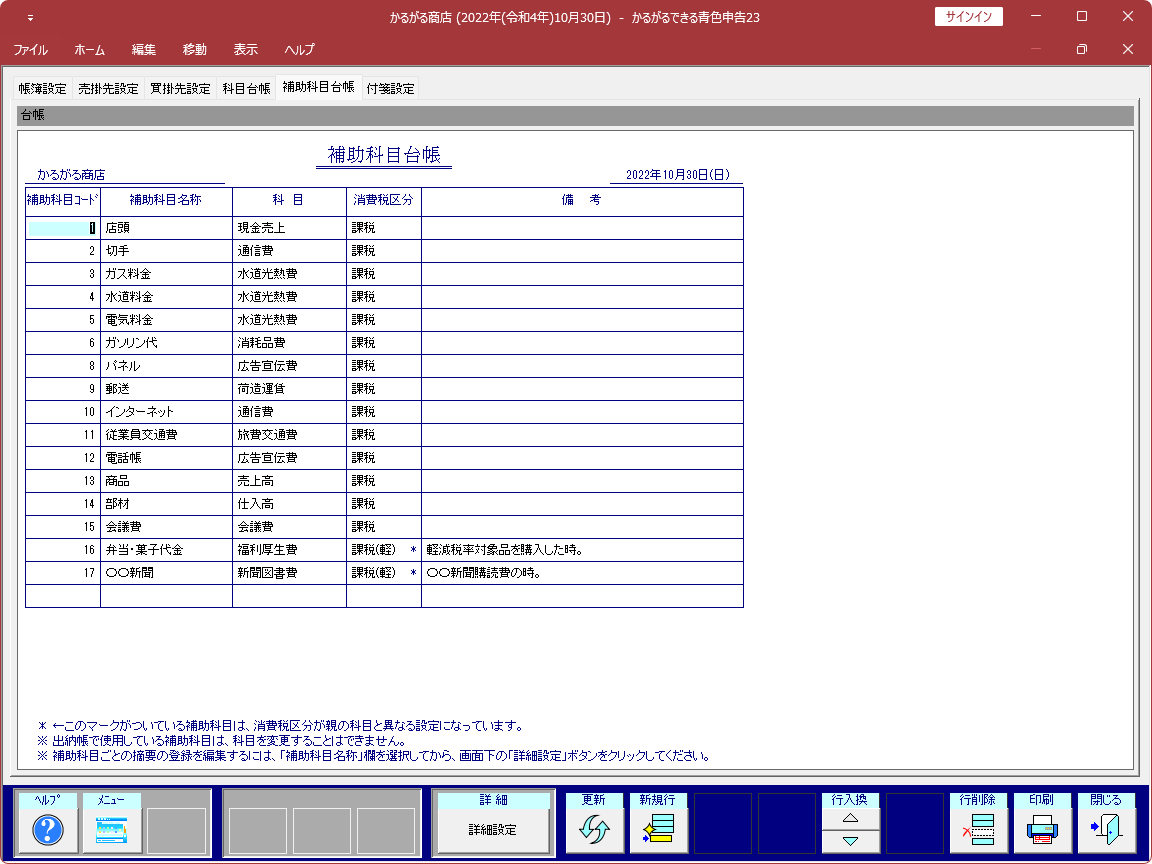Switch to the 買掛先設定 tab
Image resolution: width=1152 pixels, height=864 pixels.
(180, 88)
